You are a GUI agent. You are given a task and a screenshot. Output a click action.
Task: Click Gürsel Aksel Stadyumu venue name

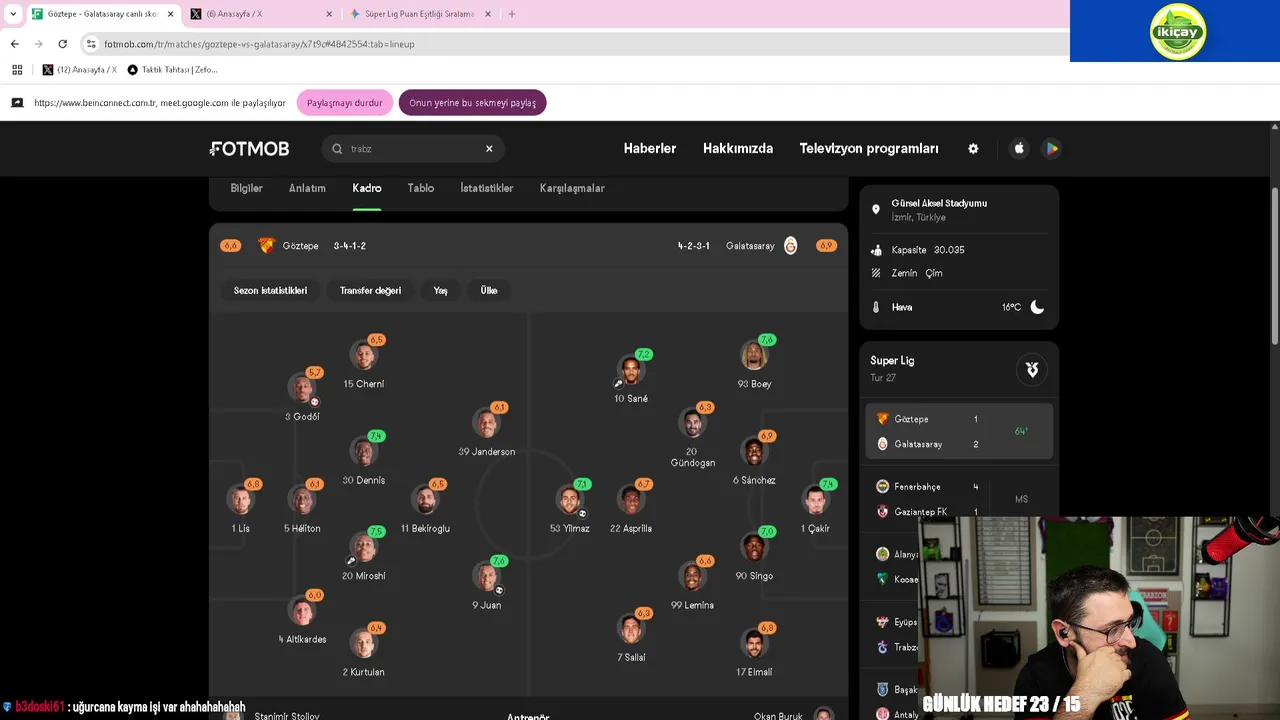[939, 203]
